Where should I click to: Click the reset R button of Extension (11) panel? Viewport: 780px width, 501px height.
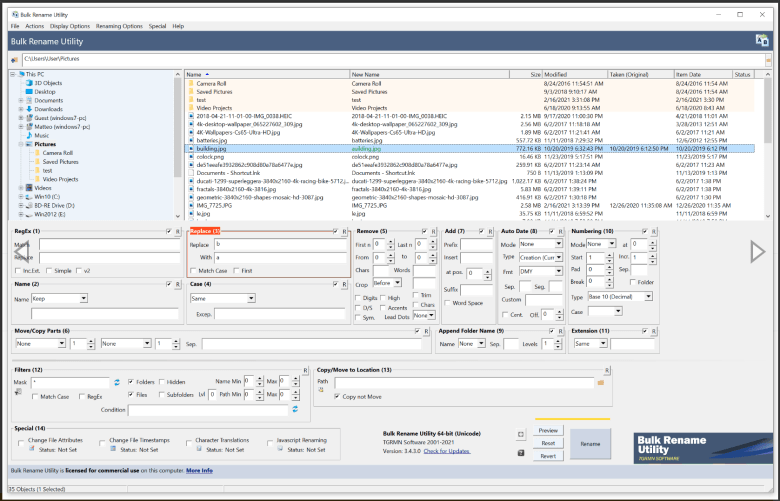pyautogui.click(x=654, y=331)
